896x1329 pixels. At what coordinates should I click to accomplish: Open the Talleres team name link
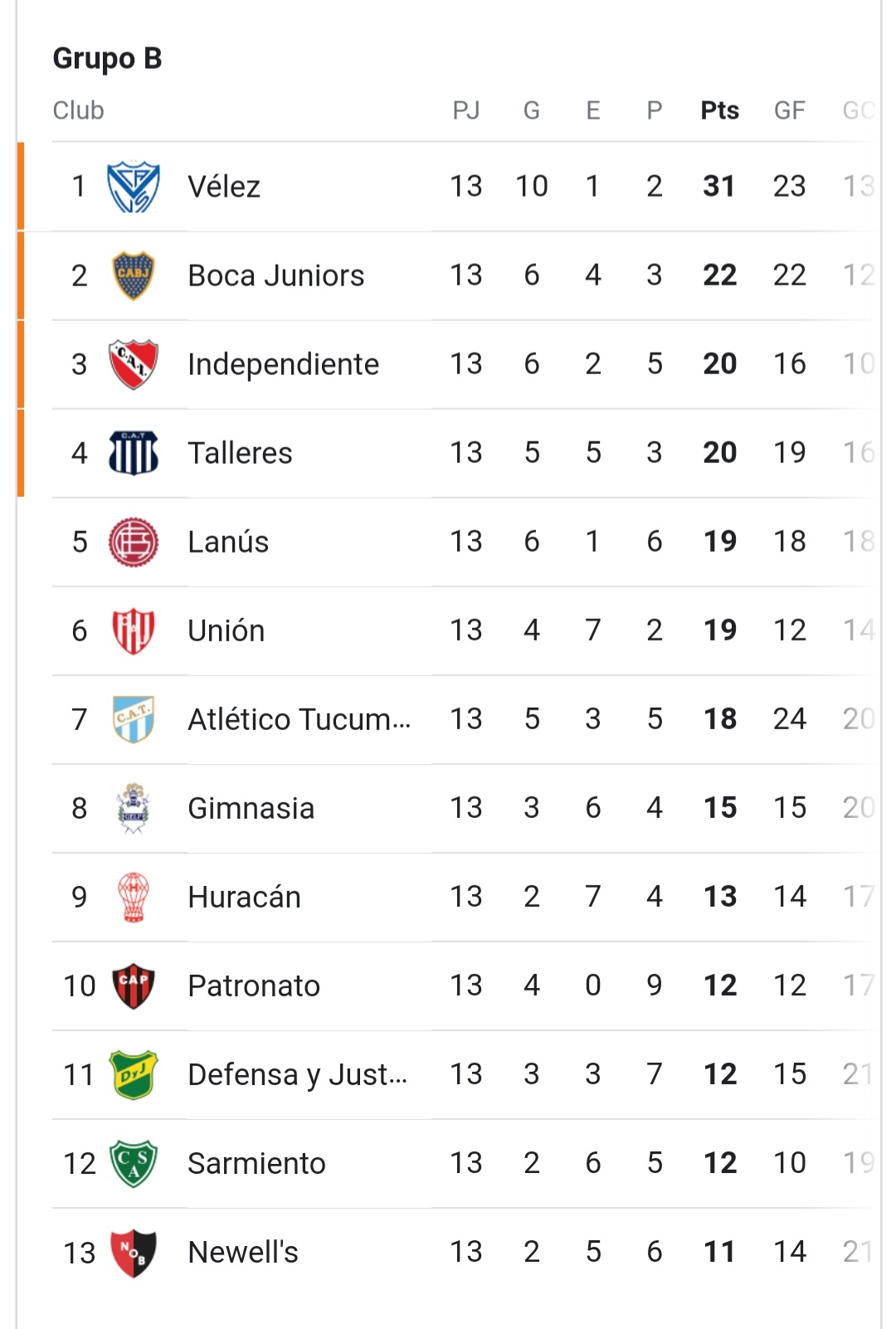240,453
